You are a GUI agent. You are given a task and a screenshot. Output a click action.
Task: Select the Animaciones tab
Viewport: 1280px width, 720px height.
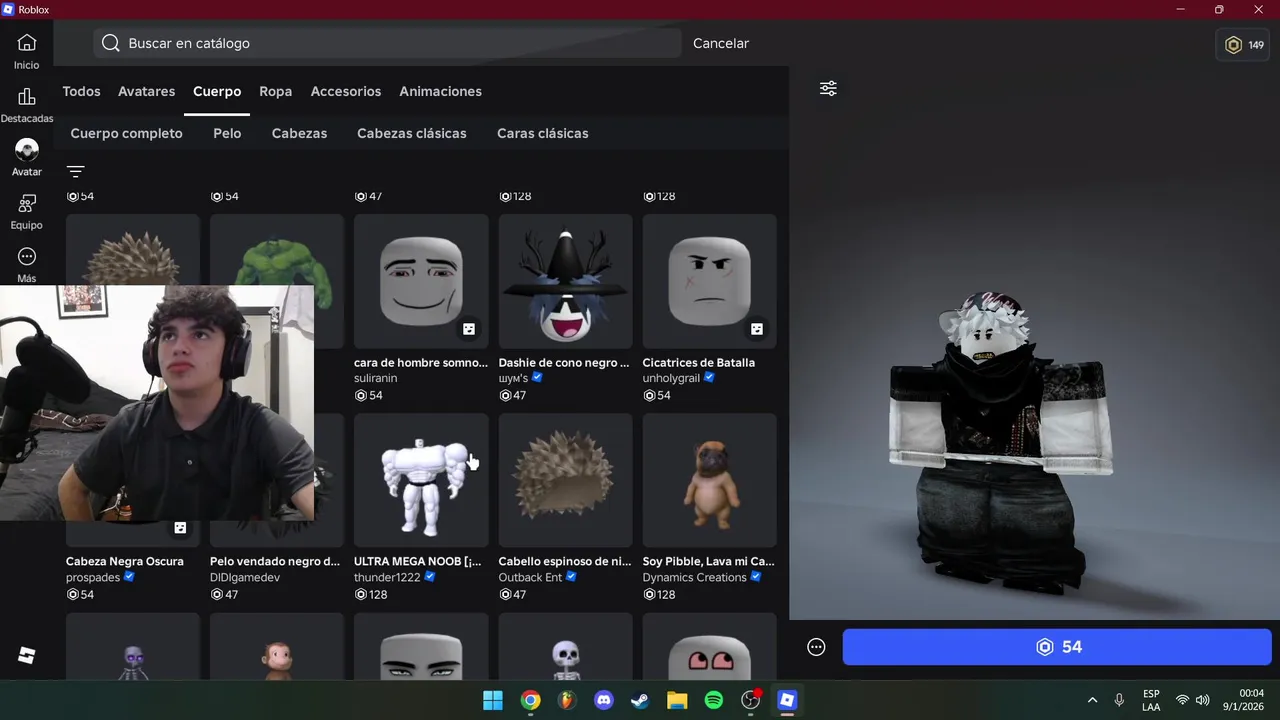point(440,91)
